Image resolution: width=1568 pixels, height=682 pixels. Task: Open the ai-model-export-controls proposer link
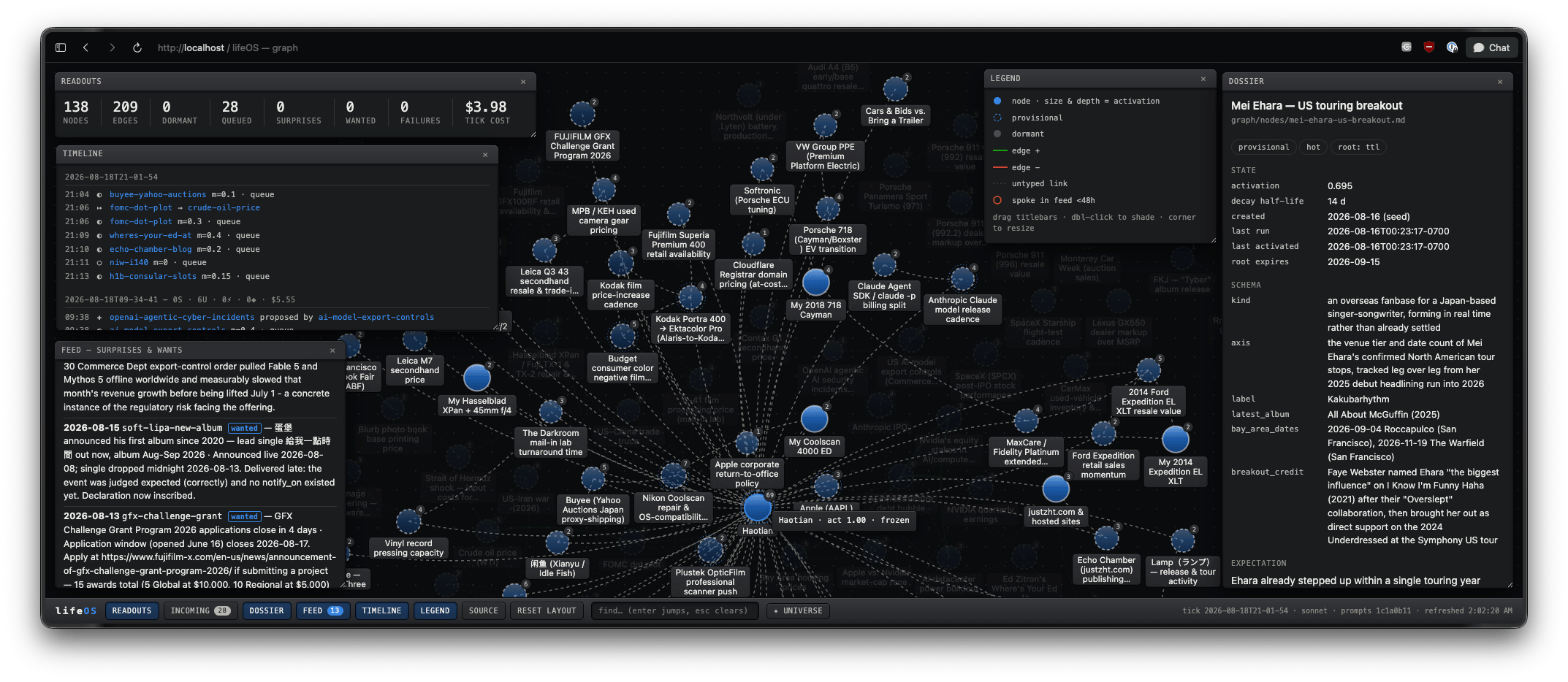(x=376, y=318)
